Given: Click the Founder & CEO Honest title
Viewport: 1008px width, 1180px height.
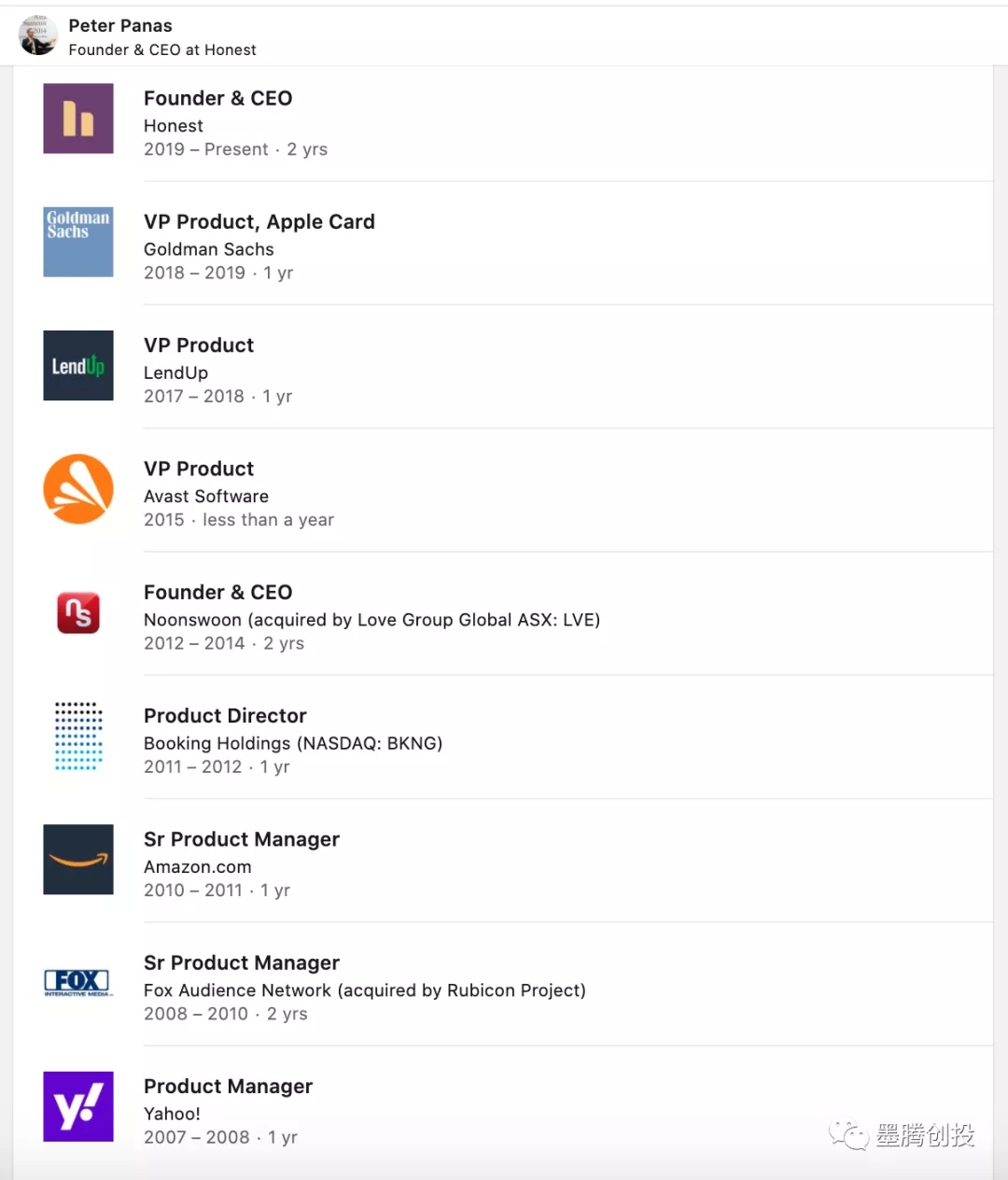Looking at the screenshot, I should pyautogui.click(x=217, y=98).
